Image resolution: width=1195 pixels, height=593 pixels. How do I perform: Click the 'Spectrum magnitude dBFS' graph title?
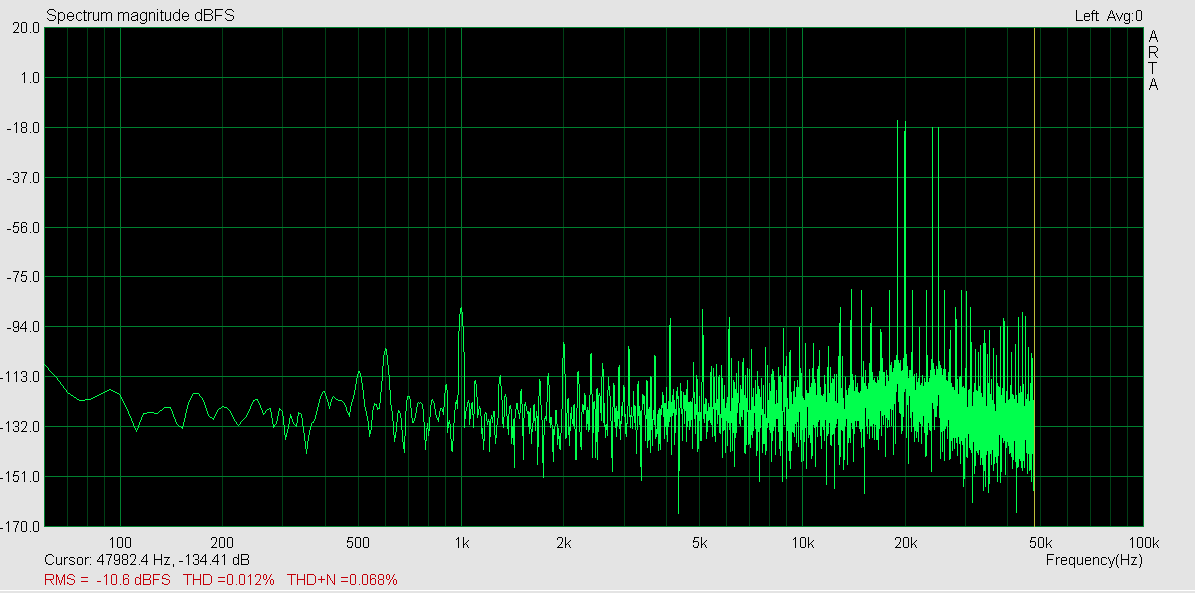pyautogui.click(x=140, y=15)
